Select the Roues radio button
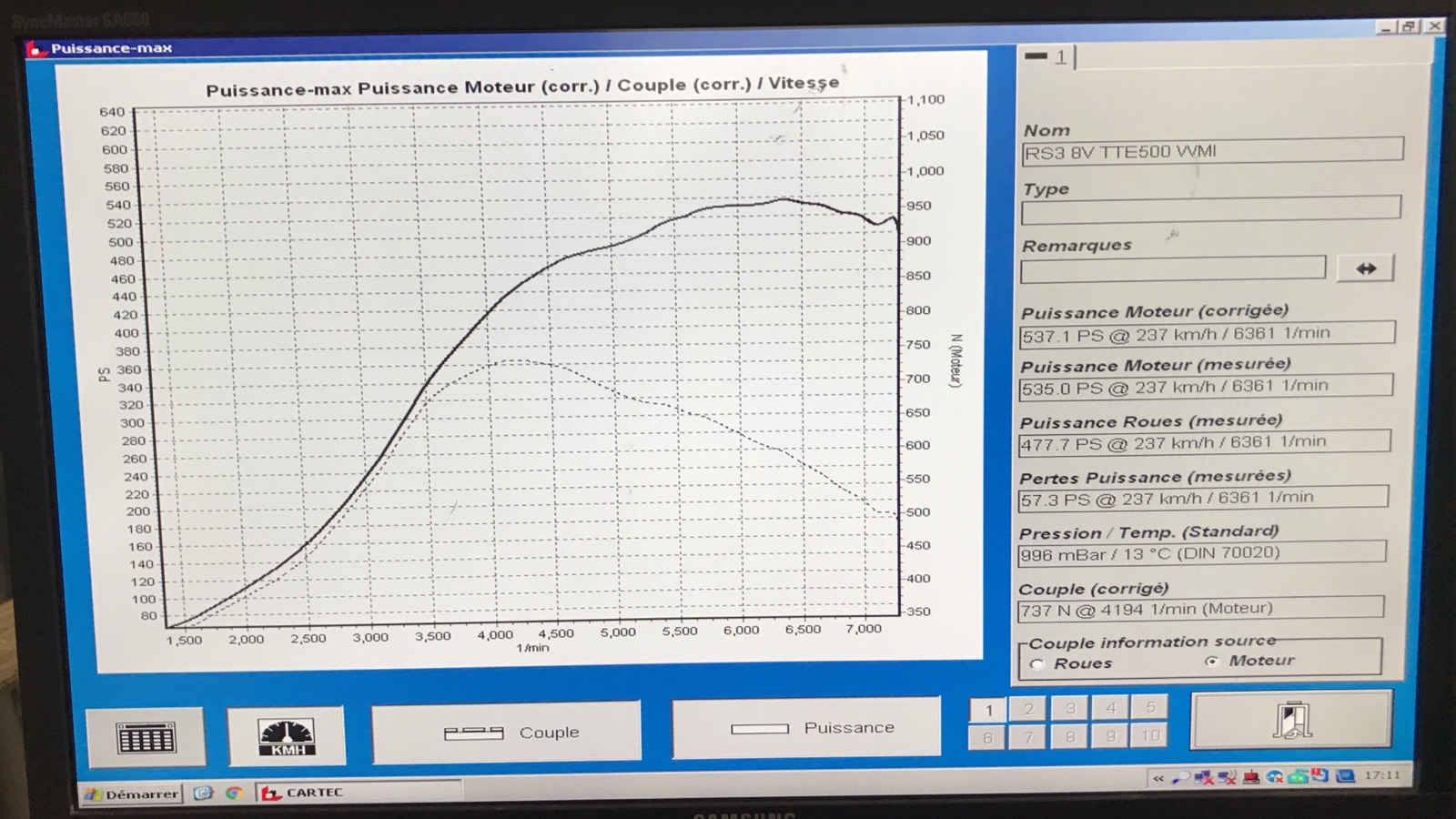The height and width of the screenshot is (819, 1456). point(1036,664)
